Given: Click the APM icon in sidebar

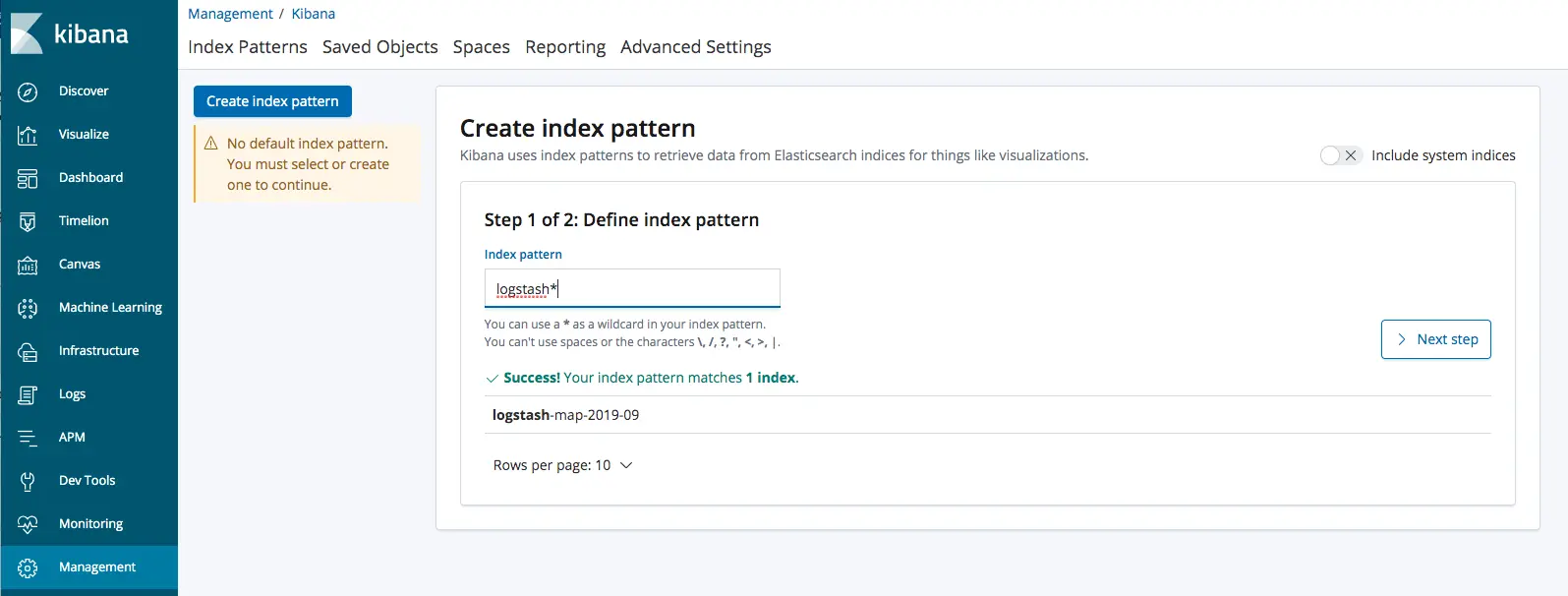Looking at the screenshot, I should point(28,438).
